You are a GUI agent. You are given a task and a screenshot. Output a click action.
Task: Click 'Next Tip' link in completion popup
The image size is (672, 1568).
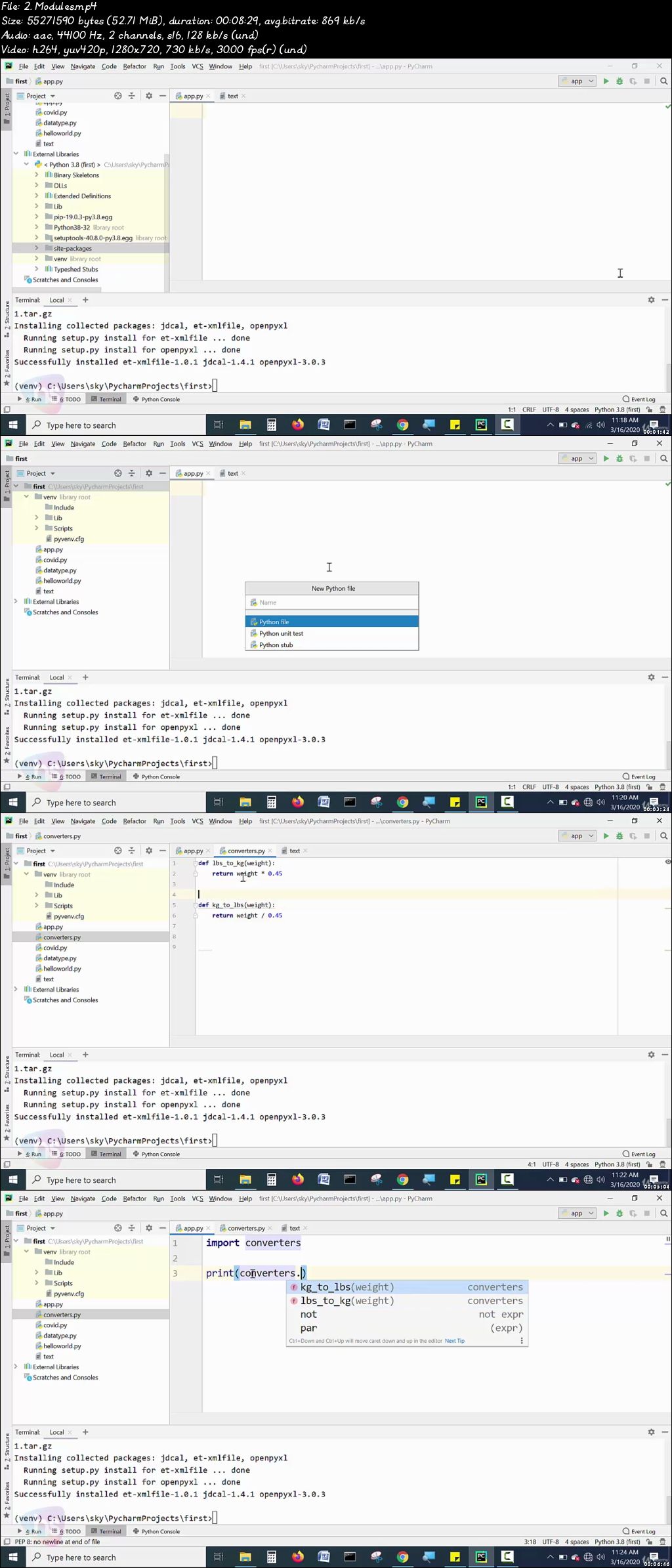pos(455,1341)
